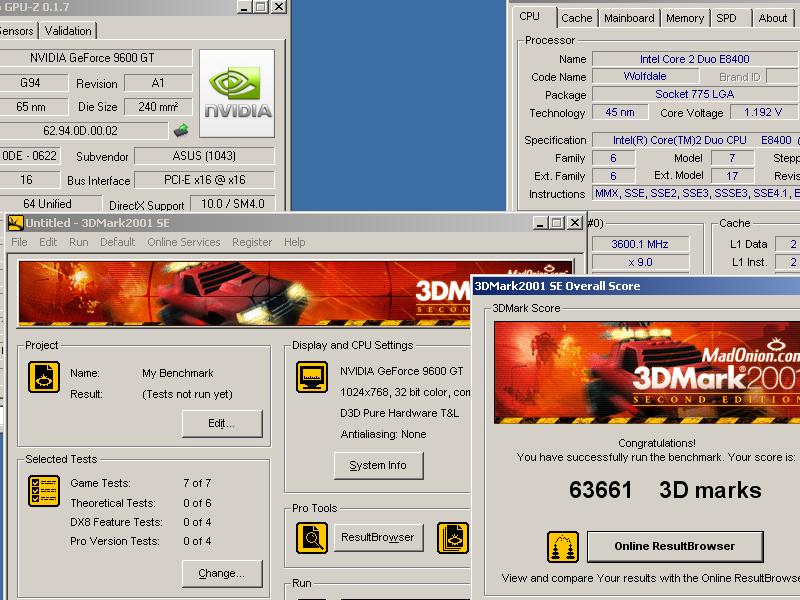
Task: Click the '(Tests not run yet)' result text
Action: [187, 394]
